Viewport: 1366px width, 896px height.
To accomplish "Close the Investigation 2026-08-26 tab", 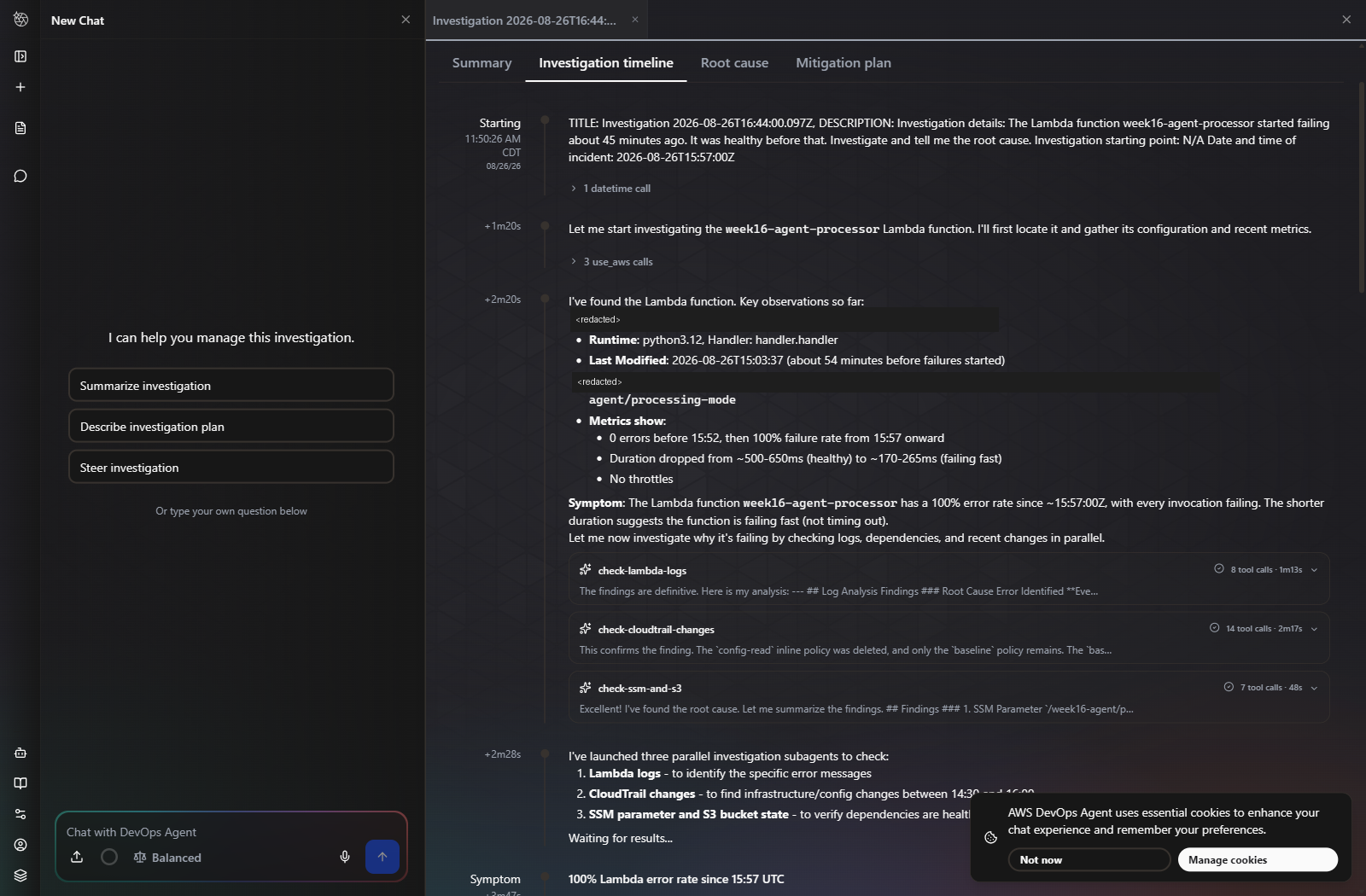I will (635, 20).
